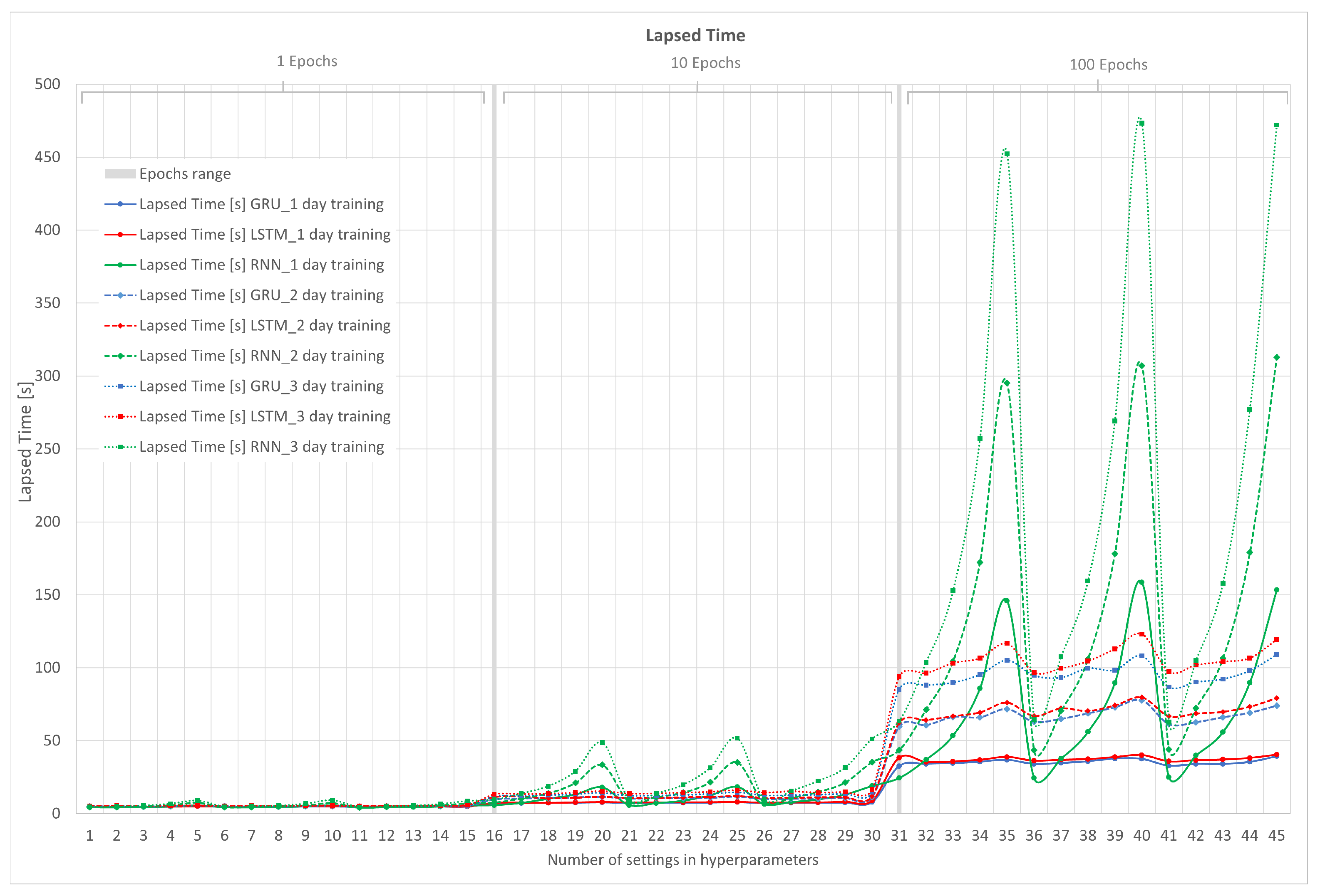Click the LSTM_1 day training legend marker

click(120, 235)
